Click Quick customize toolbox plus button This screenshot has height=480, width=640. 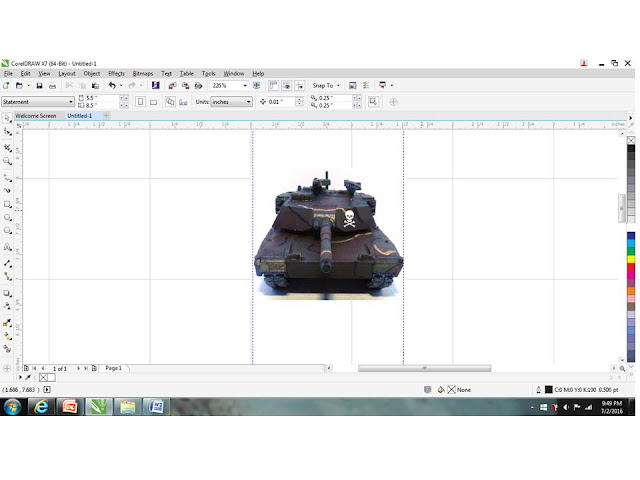coord(7,368)
